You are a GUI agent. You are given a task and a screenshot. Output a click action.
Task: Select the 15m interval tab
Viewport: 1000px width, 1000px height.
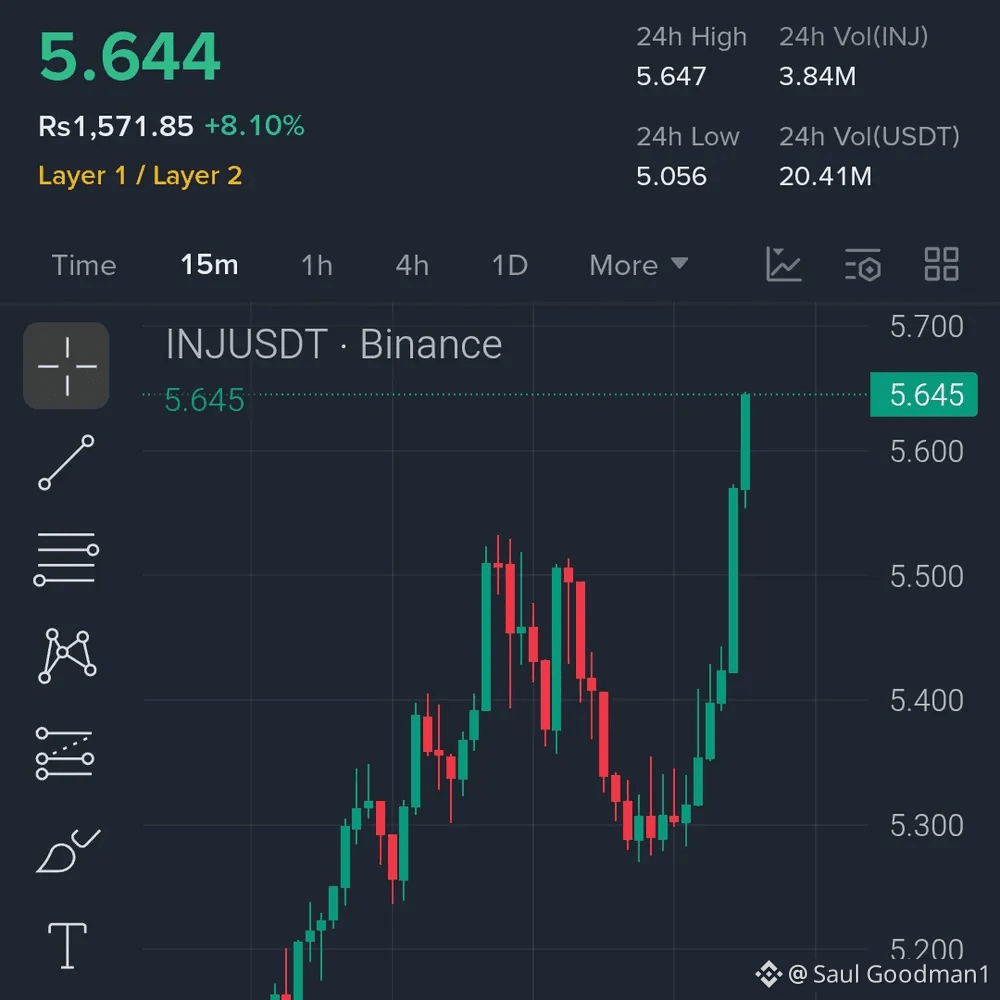(209, 265)
